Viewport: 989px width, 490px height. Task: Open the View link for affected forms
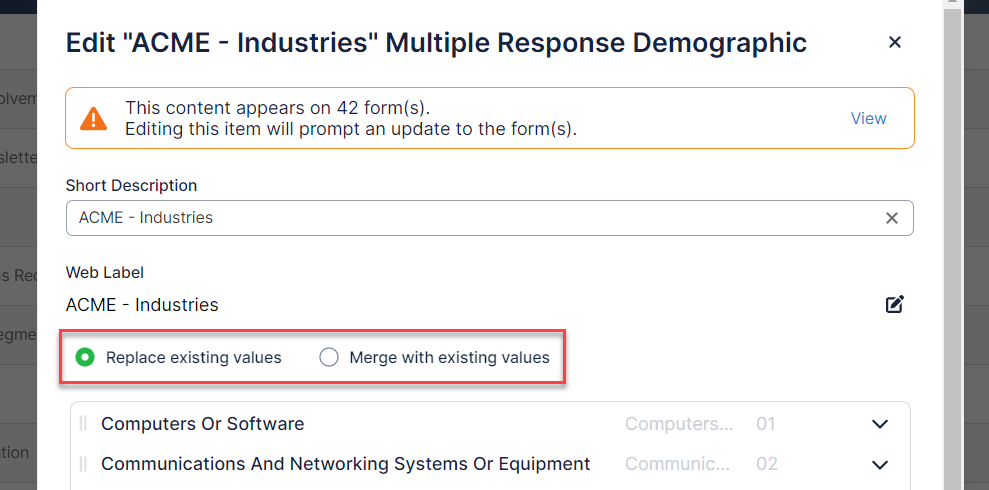coord(868,118)
